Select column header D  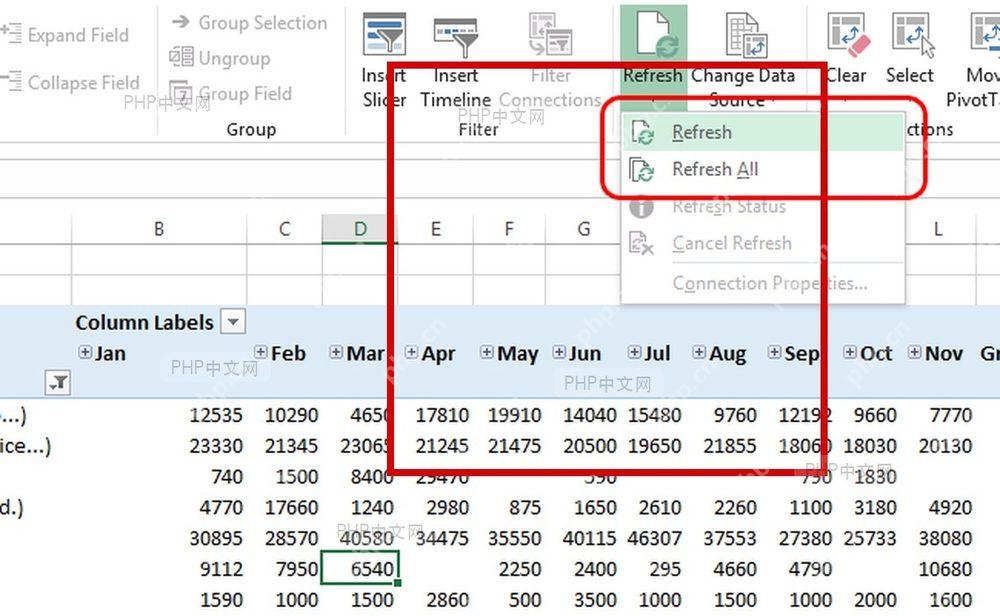click(360, 229)
